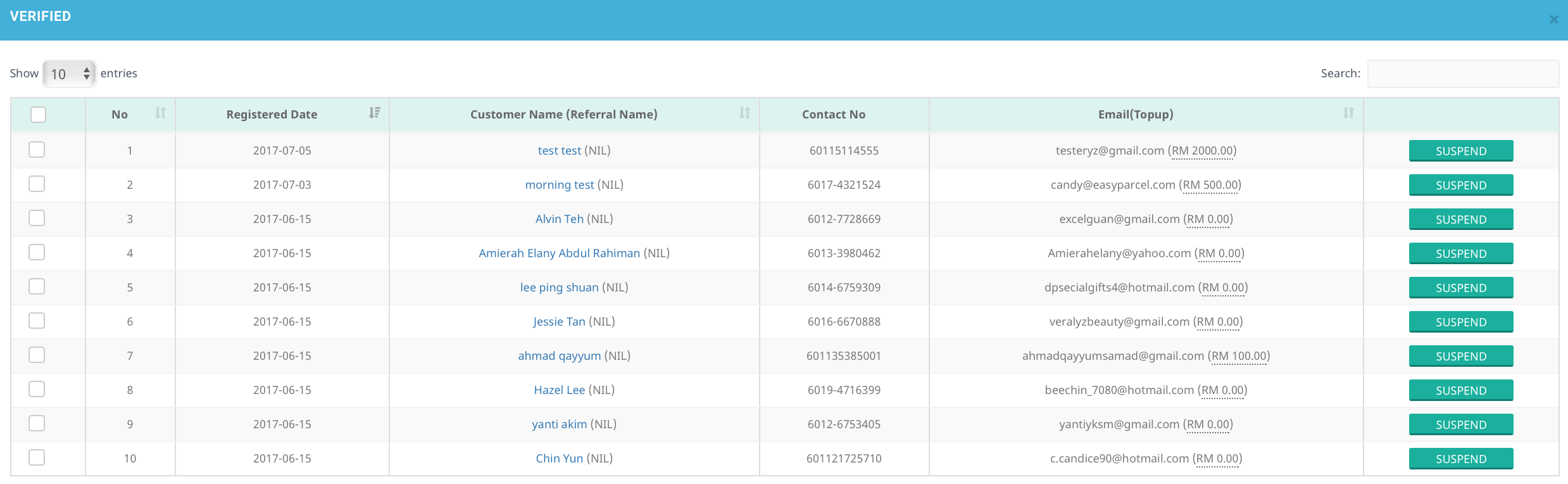Select checkbox for Alvin Teh row
The image size is (1568, 484).
tap(37, 219)
